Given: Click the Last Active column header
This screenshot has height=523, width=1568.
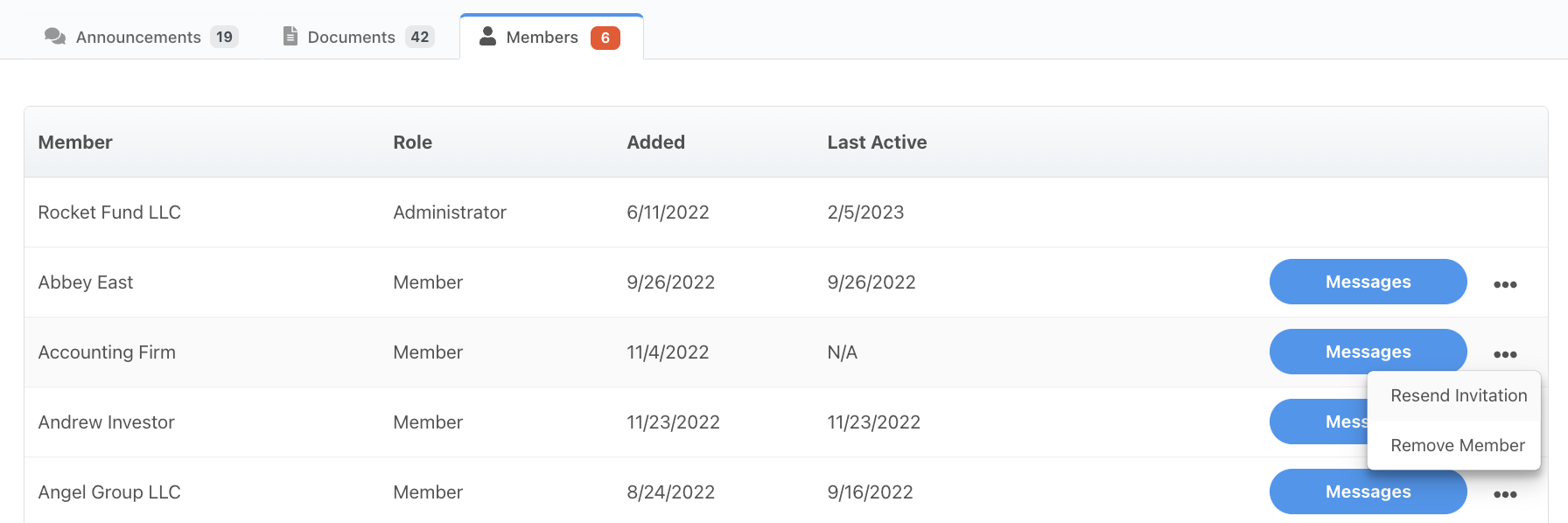Looking at the screenshot, I should click(877, 142).
